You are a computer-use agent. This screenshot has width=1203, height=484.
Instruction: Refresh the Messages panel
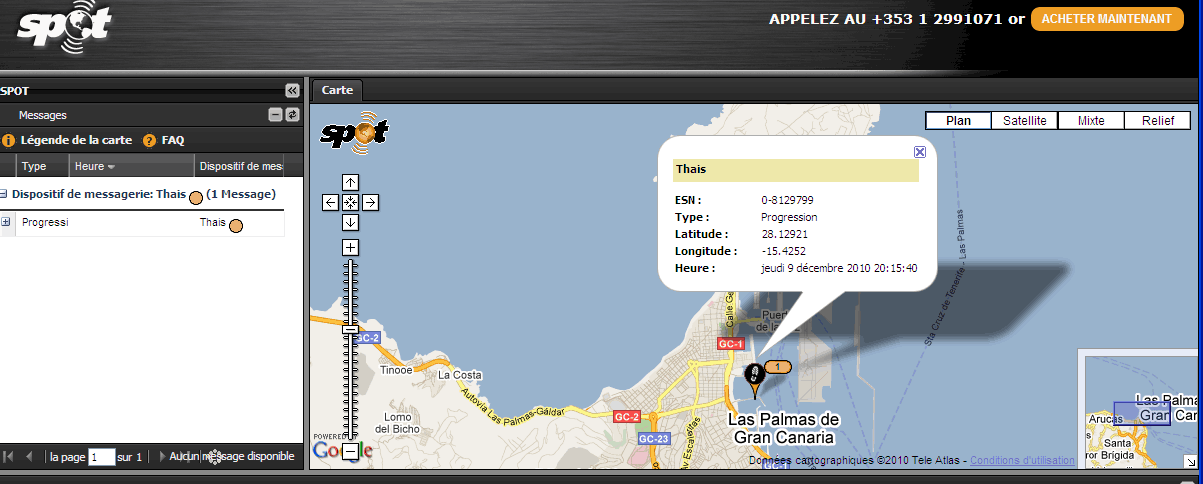(x=292, y=115)
